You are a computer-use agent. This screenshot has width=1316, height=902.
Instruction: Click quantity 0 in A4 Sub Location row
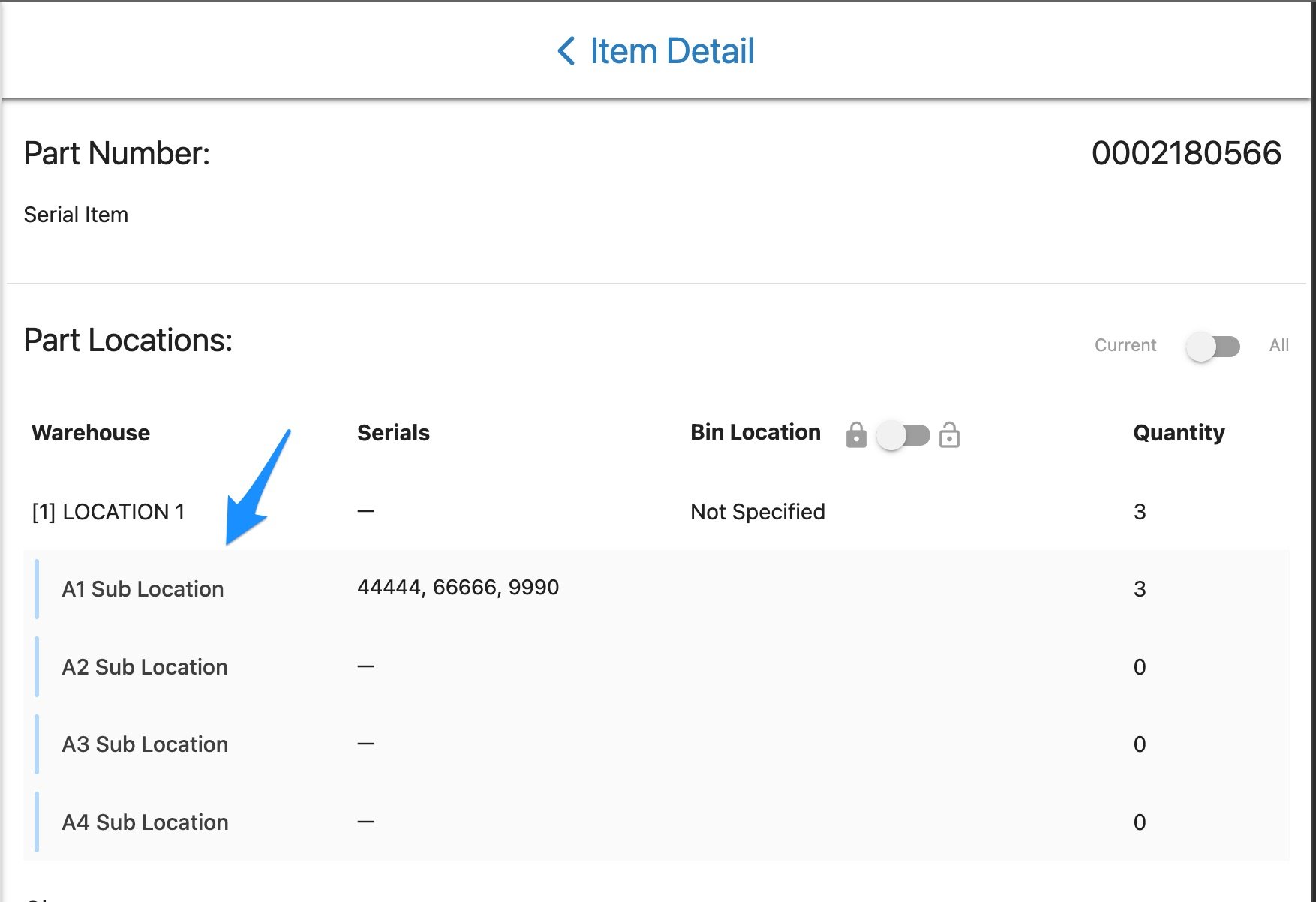point(1140,822)
